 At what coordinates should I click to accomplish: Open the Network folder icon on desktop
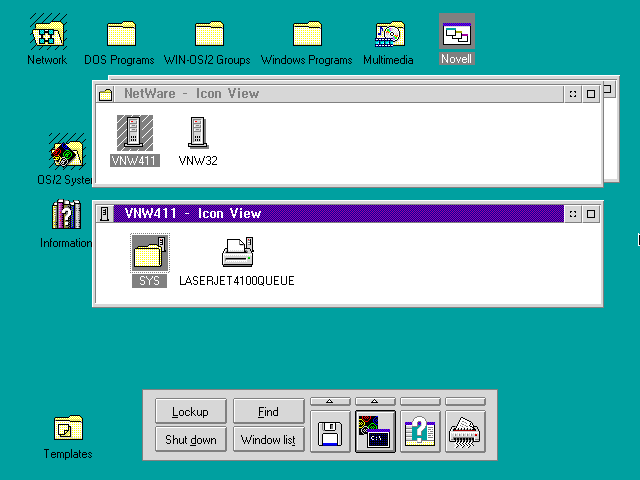48,33
